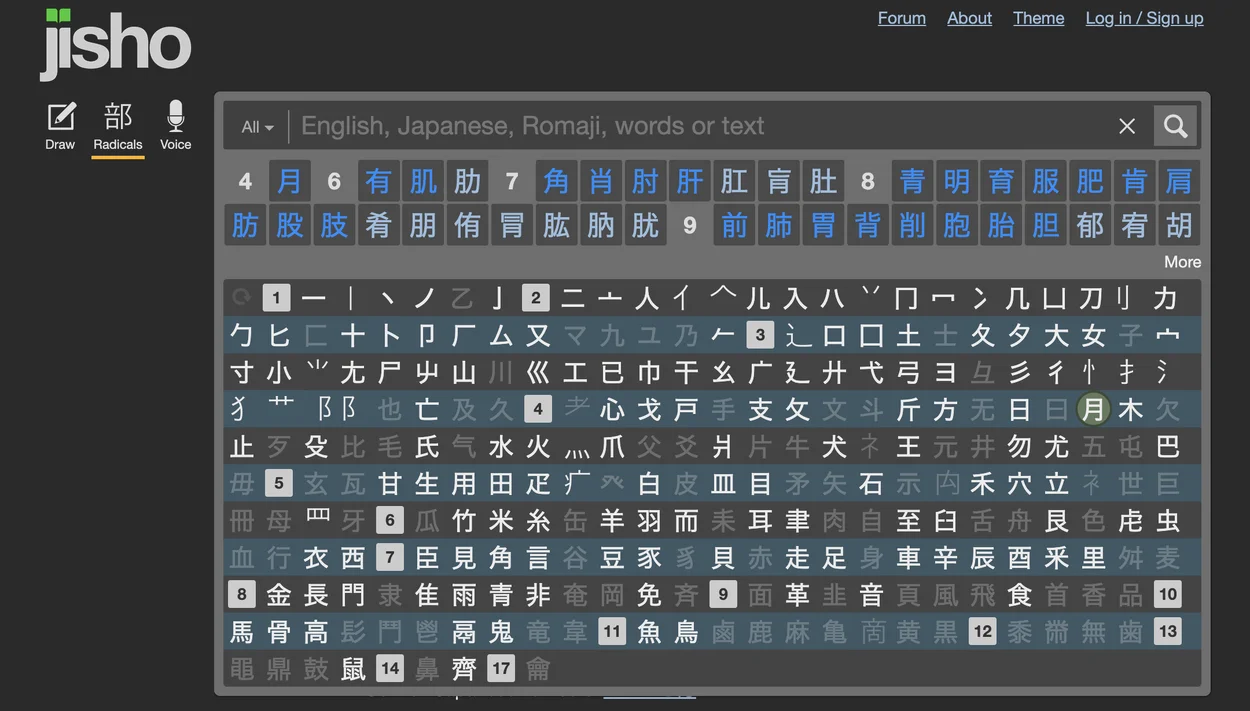Pick kanji 前 from results
1250x711 pixels.
735,225
